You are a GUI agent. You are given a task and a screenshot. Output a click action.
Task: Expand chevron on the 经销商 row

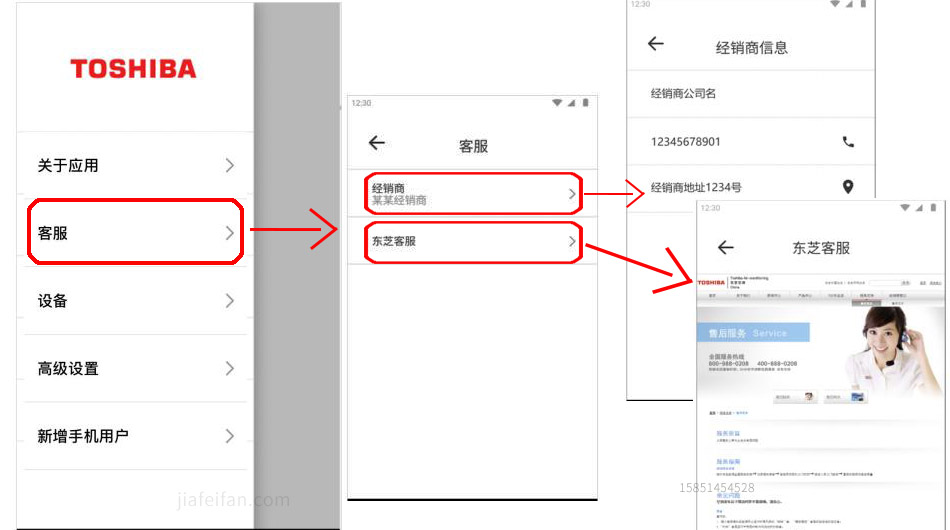(572, 194)
